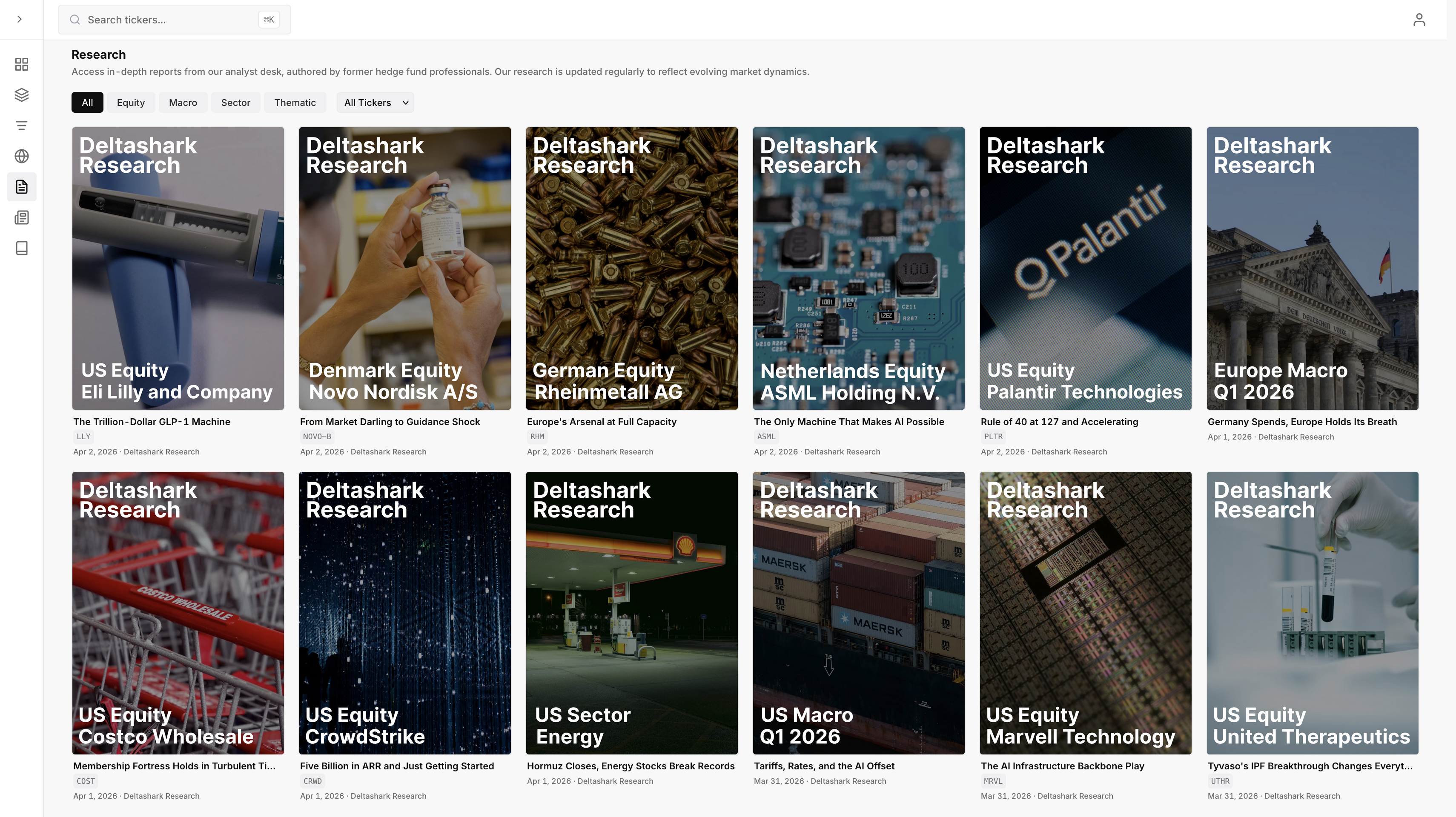The image size is (1456, 817).
Task: Enable the Macro research filter
Action: (183, 102)
